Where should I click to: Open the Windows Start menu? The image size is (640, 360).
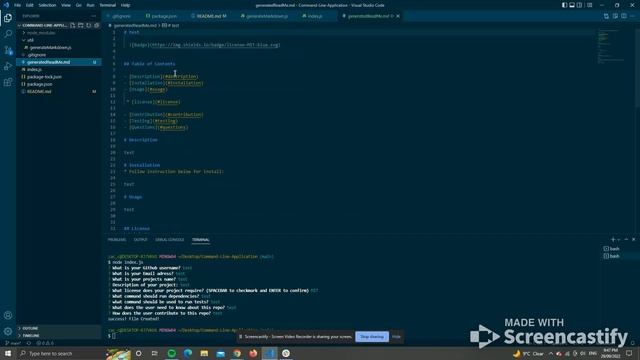coord(8,353)
